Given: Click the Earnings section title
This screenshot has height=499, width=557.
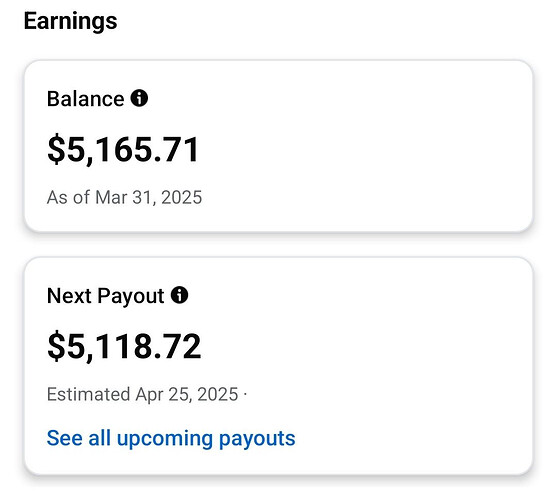Looking at the screenshot, I should 70,21.
